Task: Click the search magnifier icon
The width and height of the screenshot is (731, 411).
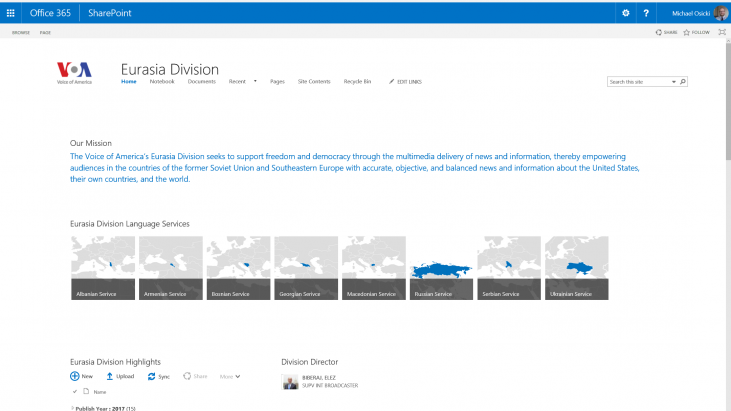Action: (683, 82)
